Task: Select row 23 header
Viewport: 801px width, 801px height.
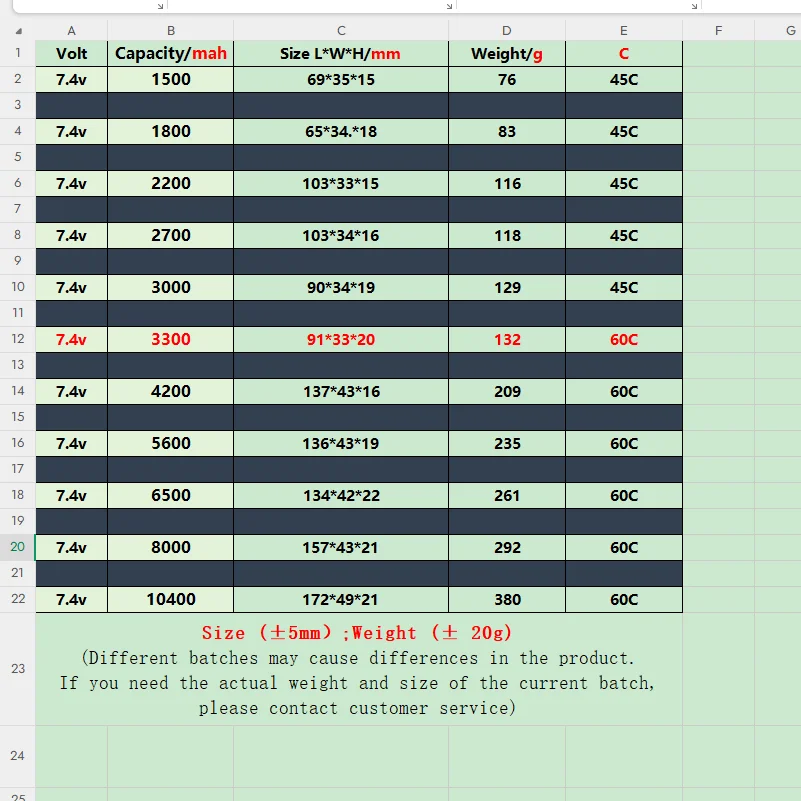Action: (18, 669)
